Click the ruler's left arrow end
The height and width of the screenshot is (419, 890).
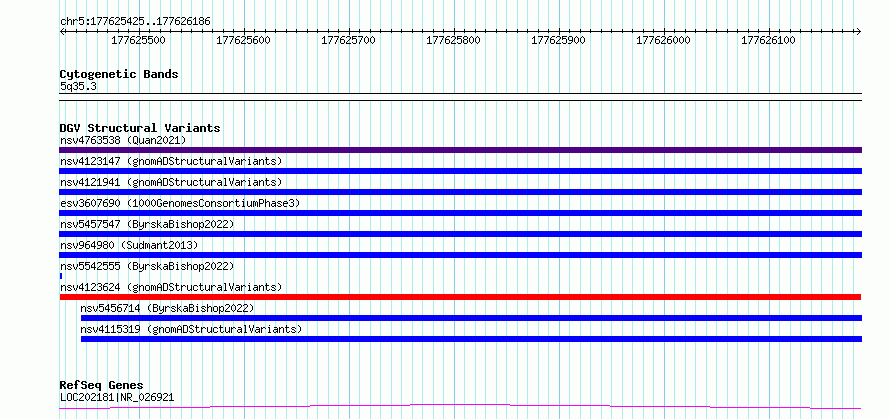(62, 31)
